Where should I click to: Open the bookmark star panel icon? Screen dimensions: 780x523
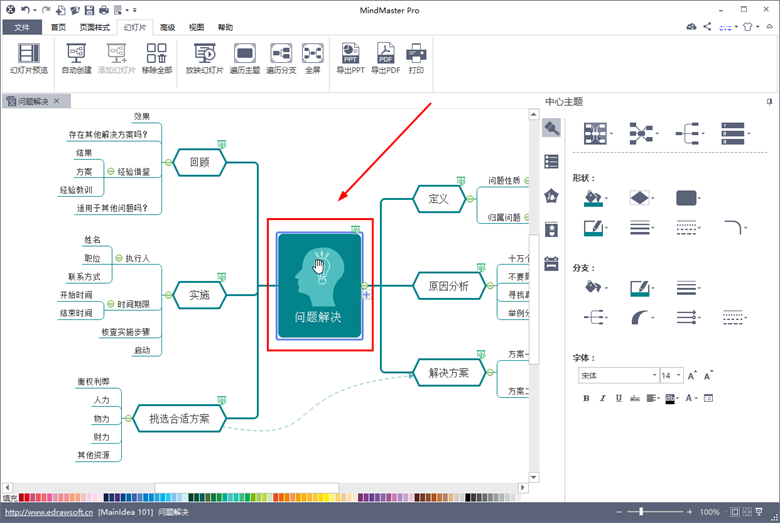pyautogui.click(x=551, y=229)
